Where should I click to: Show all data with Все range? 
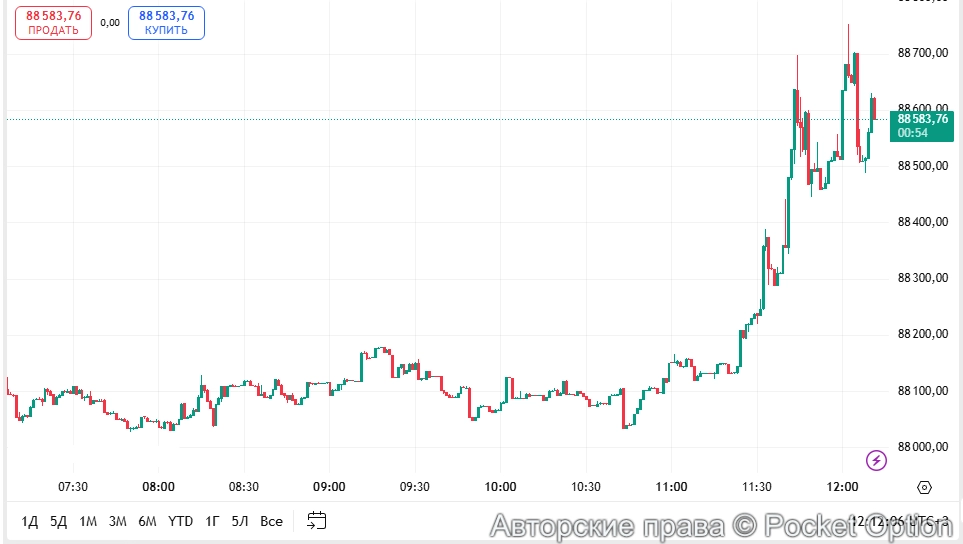(271, 521)
